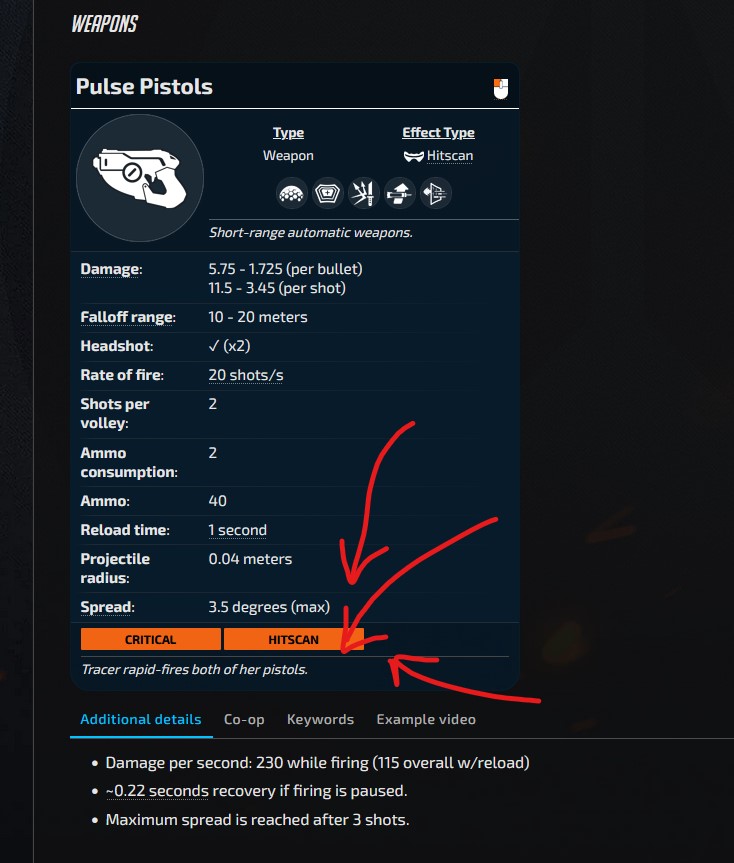Click the knife and arrows deflect icon
The image size is (734, 863).
pos(363,194)
